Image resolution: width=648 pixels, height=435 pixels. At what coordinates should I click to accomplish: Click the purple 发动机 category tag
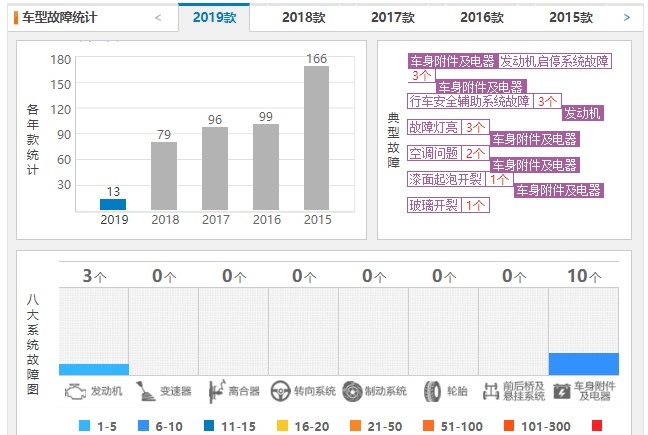click(x=583, y=113)
